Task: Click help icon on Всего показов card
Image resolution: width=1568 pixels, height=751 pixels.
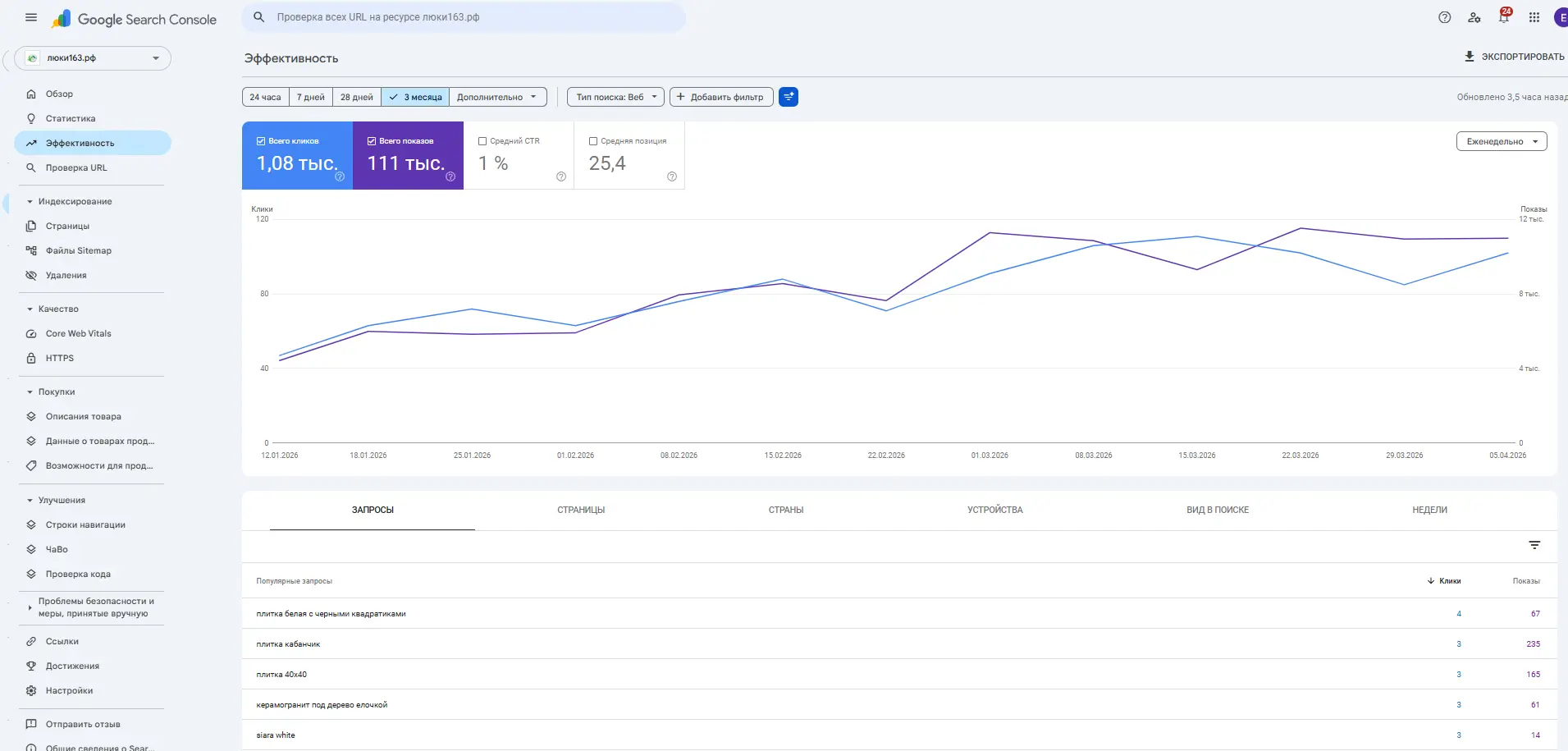Action: [x=450, y=176]
